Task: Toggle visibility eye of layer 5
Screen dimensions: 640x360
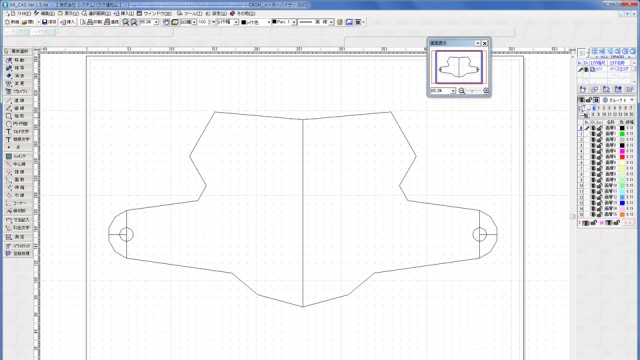Action: click(593, 157)
